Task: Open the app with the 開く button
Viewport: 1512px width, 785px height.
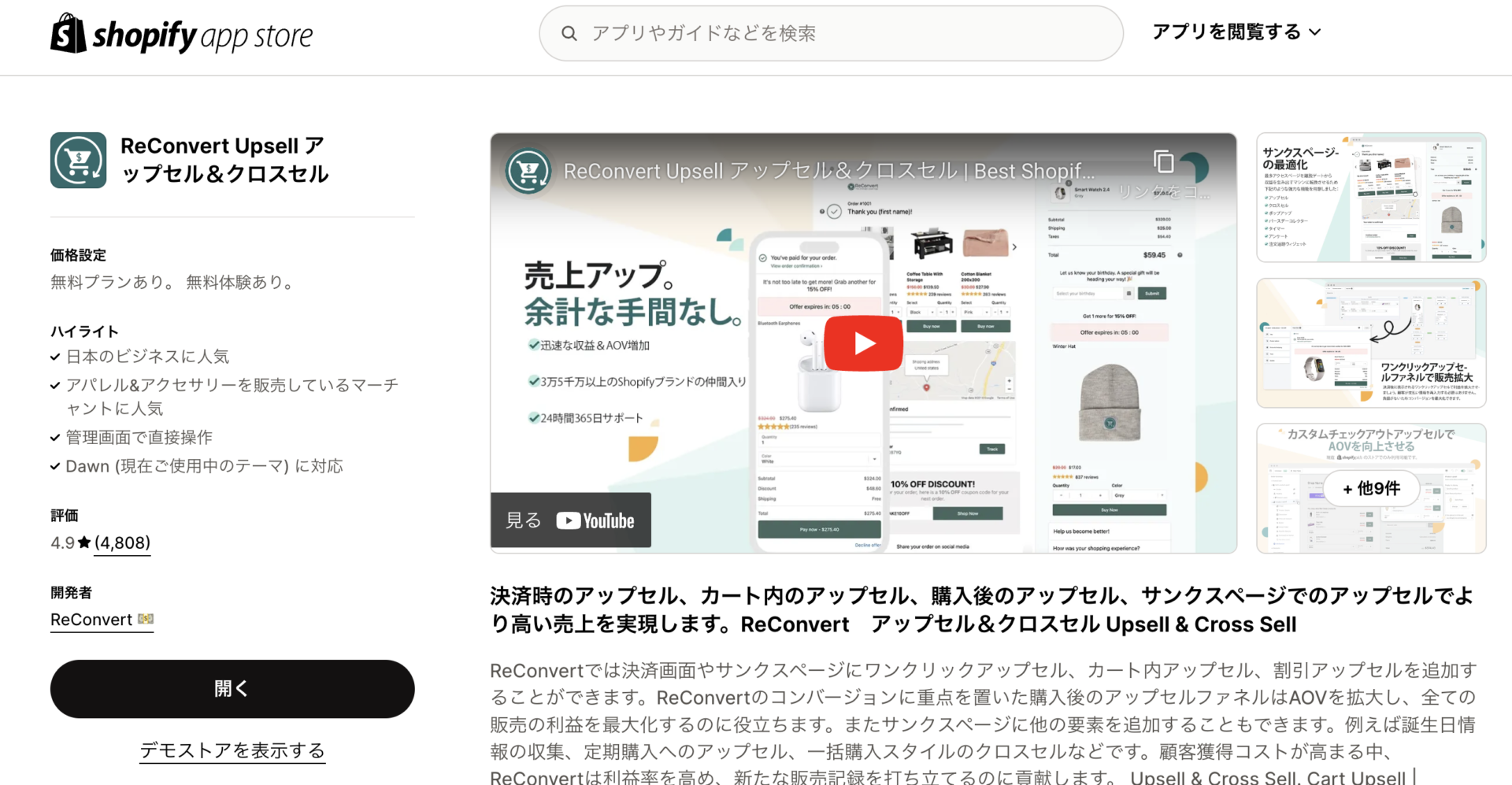Action: click(x=232, y=688)
